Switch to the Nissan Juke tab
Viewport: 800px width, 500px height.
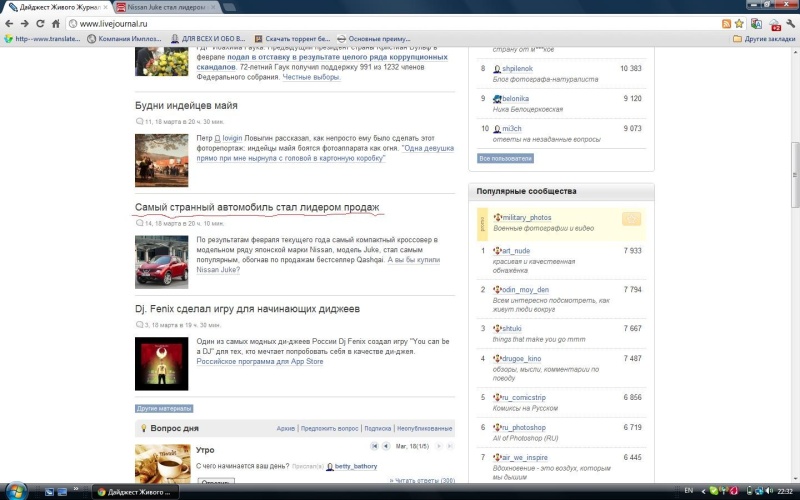[x=166, y=7]
